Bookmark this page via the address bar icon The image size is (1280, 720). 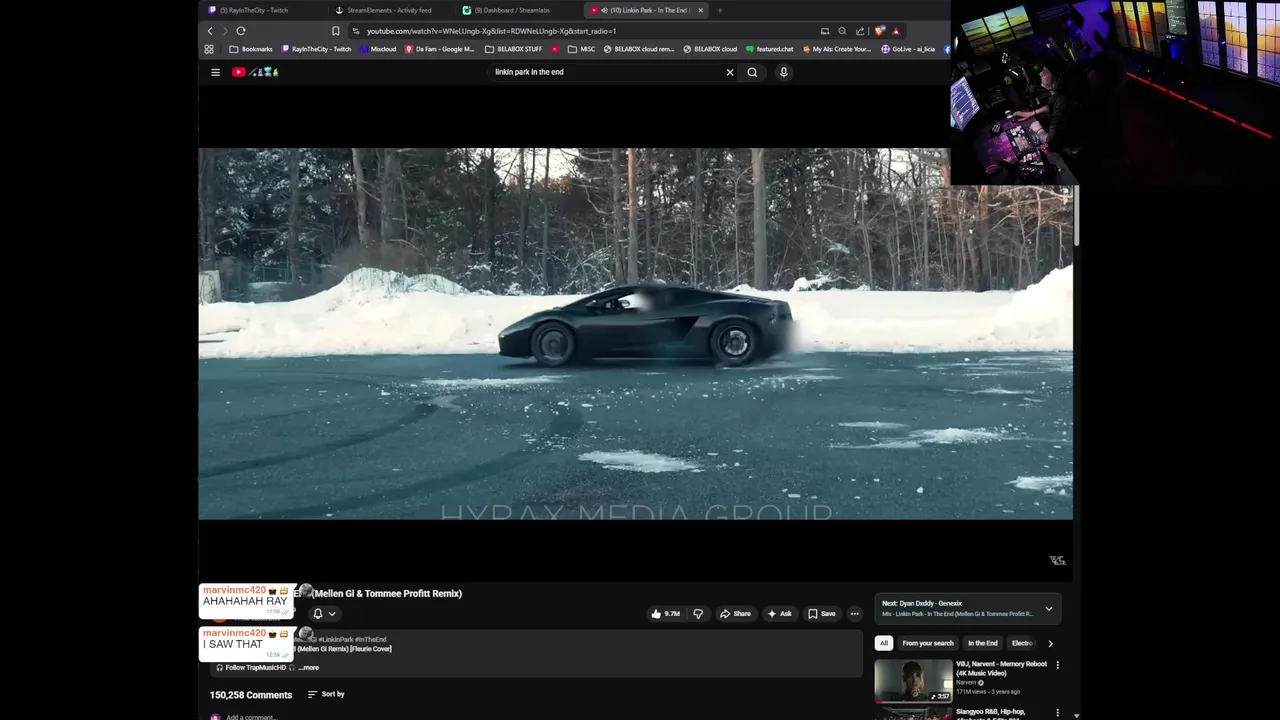coord(336,31)
